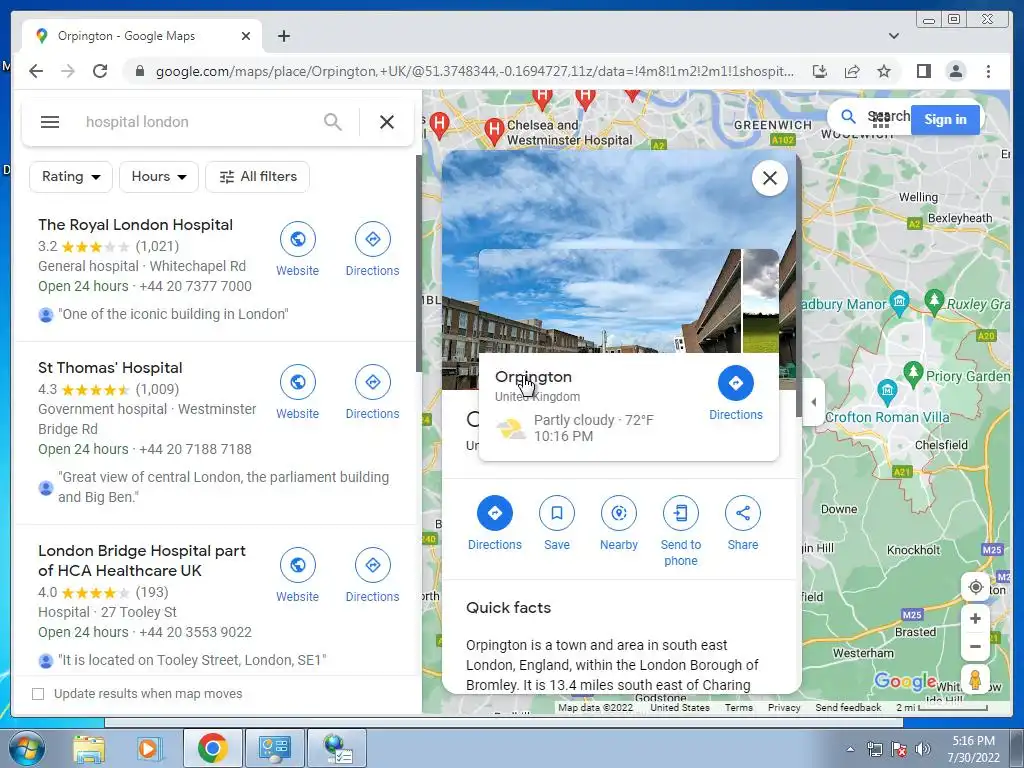
Task: Open Street View pegman
Action: tap(976, 680)
